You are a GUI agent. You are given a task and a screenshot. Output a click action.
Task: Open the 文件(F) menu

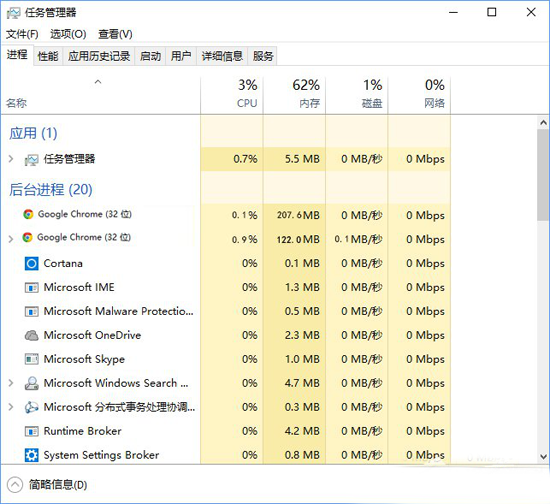[22, 34]
